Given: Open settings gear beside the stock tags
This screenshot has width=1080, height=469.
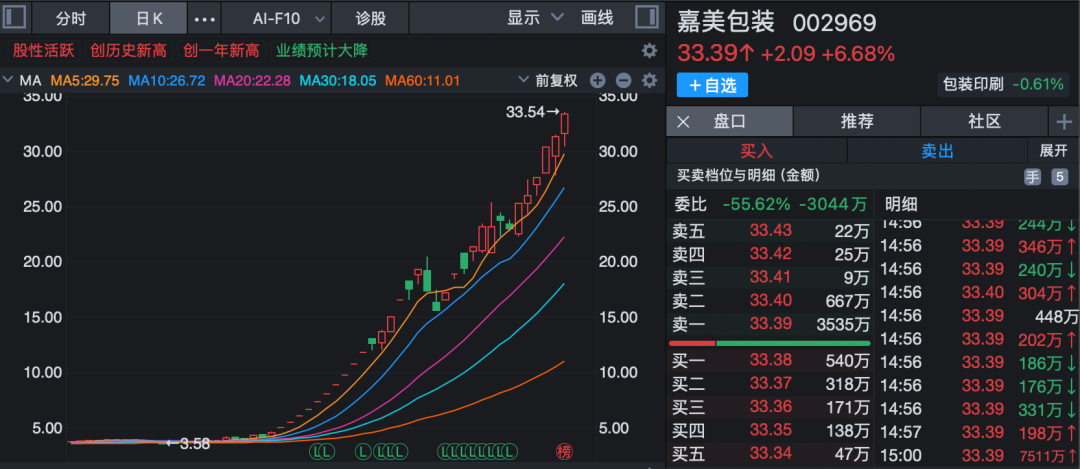Looking at the screenshot, I should coord(649,50).
